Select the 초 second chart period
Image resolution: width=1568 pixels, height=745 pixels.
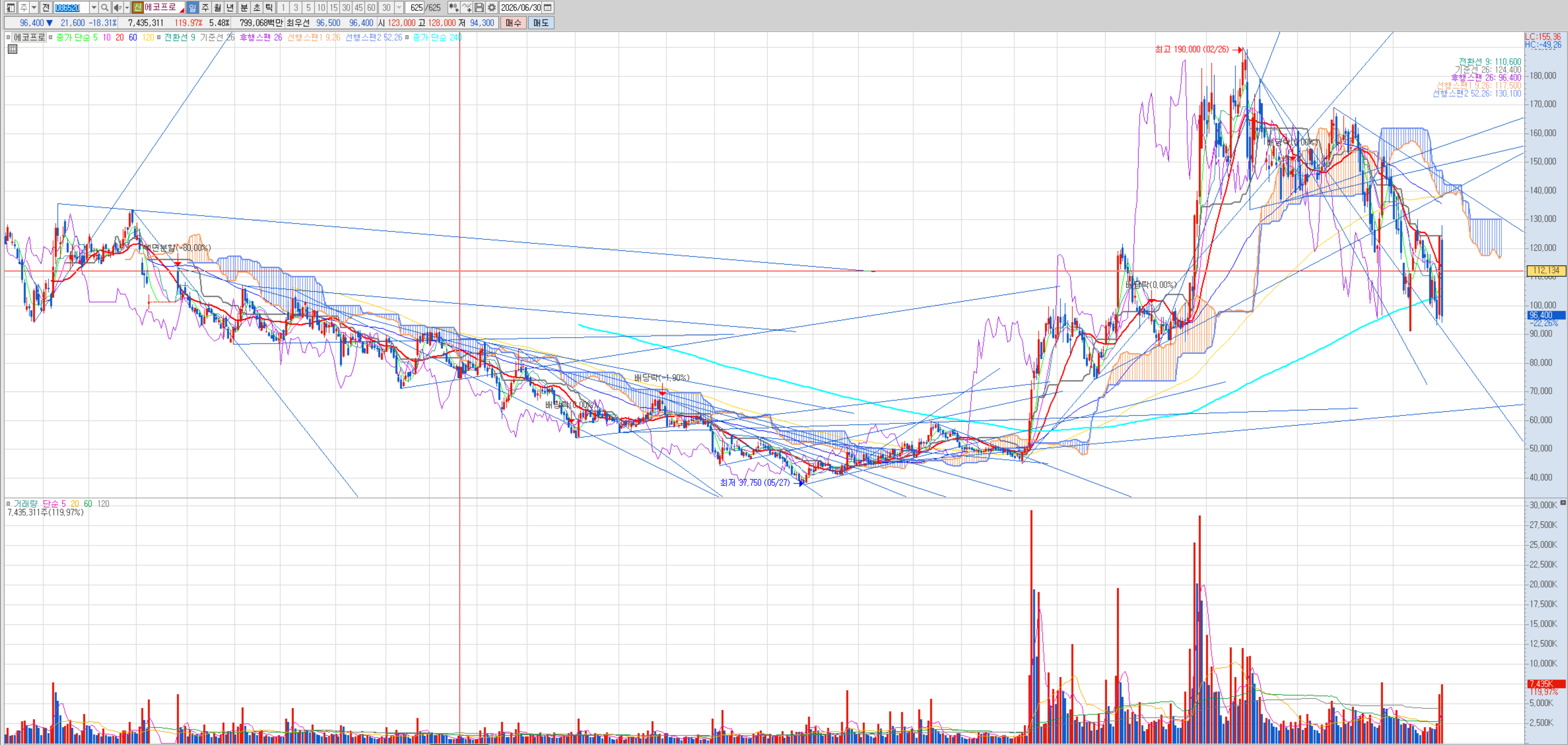pos(256,8)
